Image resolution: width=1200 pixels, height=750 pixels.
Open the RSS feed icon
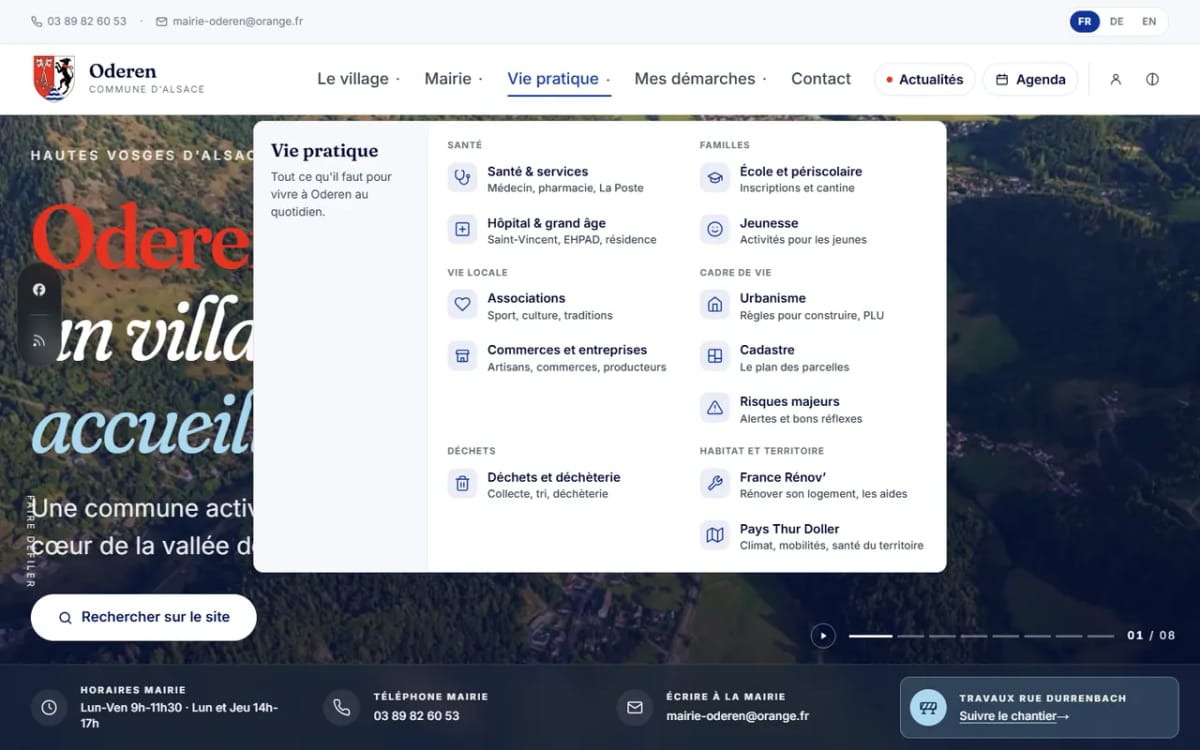(39, 341)
